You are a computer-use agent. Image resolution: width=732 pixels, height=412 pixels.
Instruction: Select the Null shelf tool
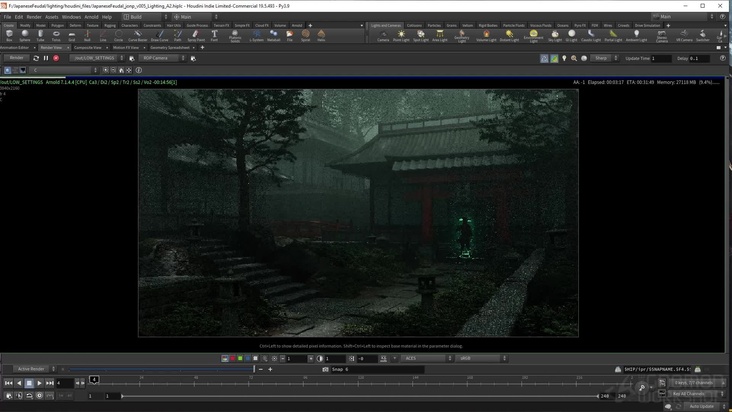point(87,35)
